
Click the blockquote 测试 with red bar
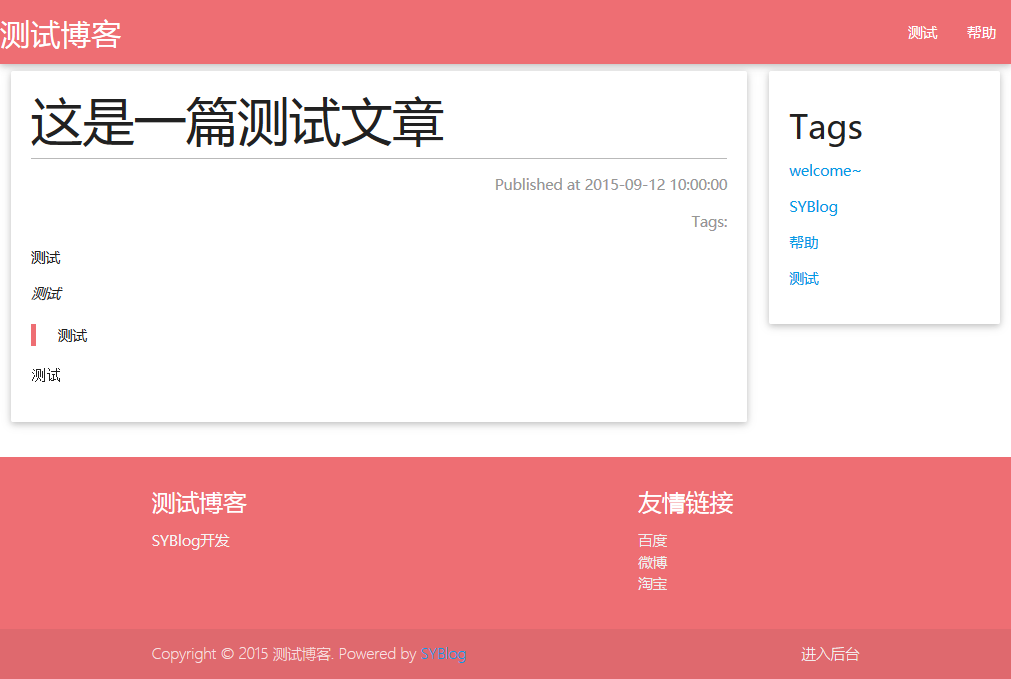[x=72, y=336]
